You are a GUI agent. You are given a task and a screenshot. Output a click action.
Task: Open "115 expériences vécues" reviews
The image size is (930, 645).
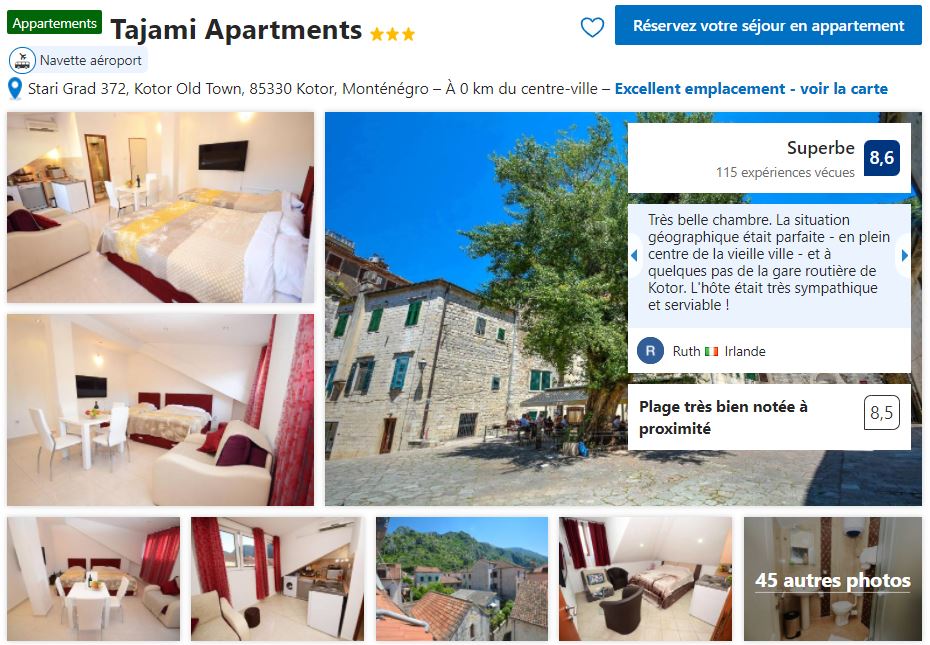[x=785, y=172]
